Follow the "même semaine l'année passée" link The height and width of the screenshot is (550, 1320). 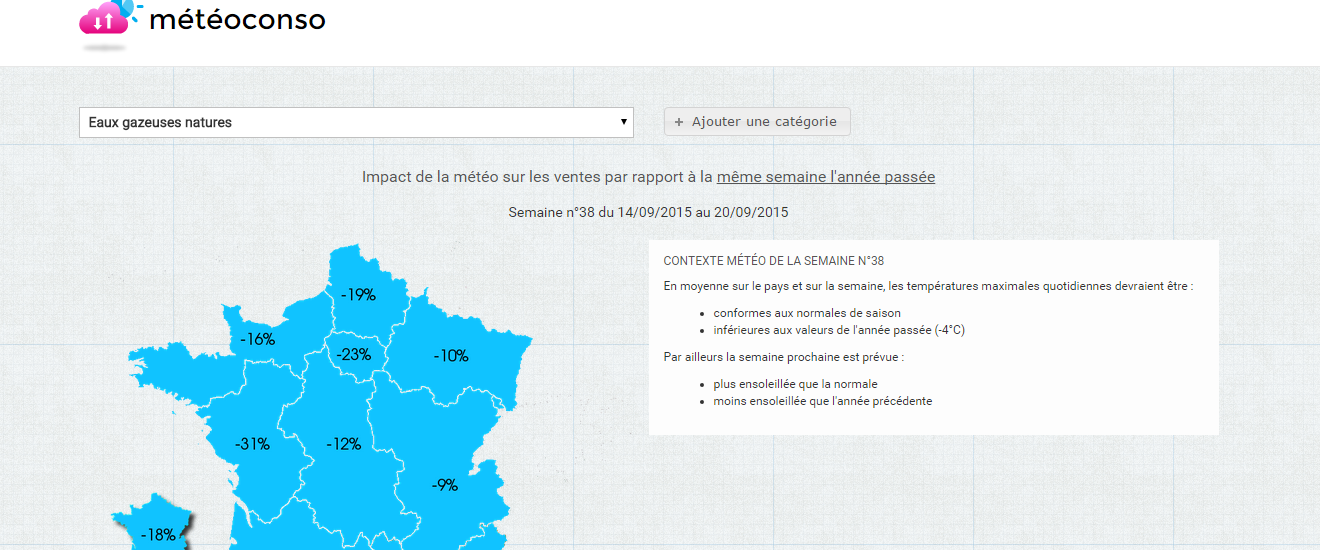pyautogui.click(x=825, y=177)
